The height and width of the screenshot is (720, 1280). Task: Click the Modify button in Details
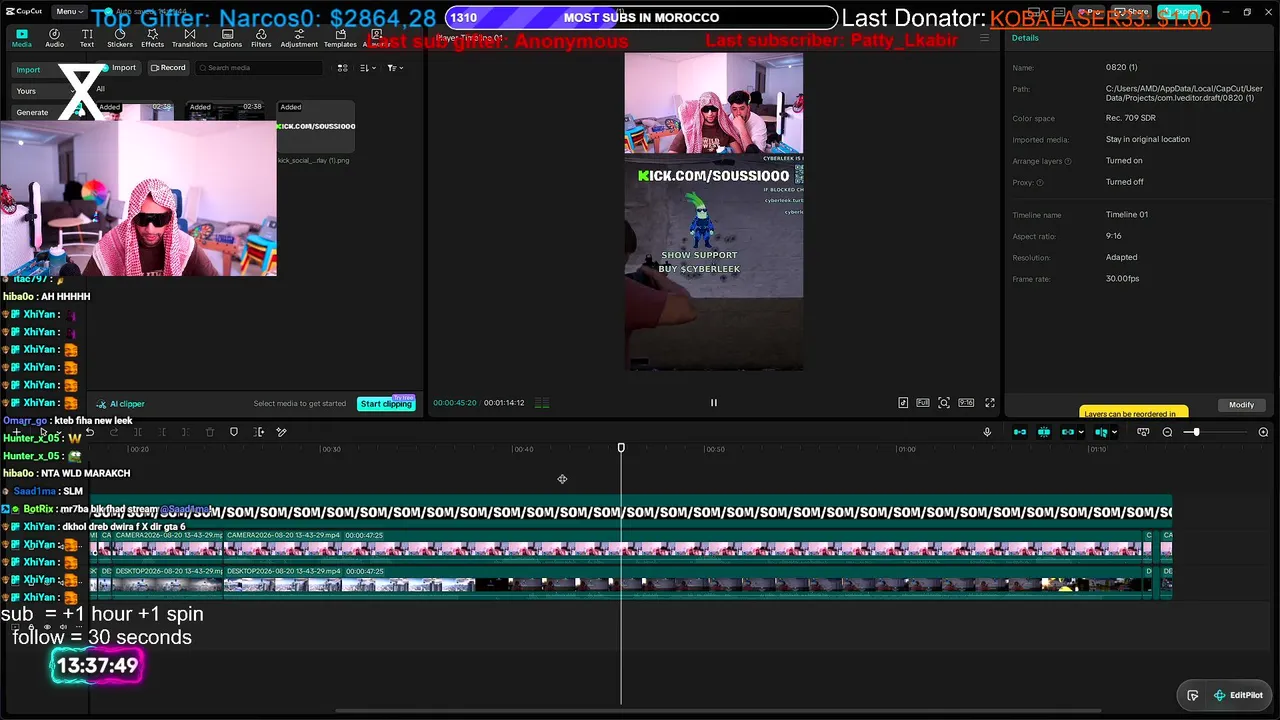click(1241, 405)
